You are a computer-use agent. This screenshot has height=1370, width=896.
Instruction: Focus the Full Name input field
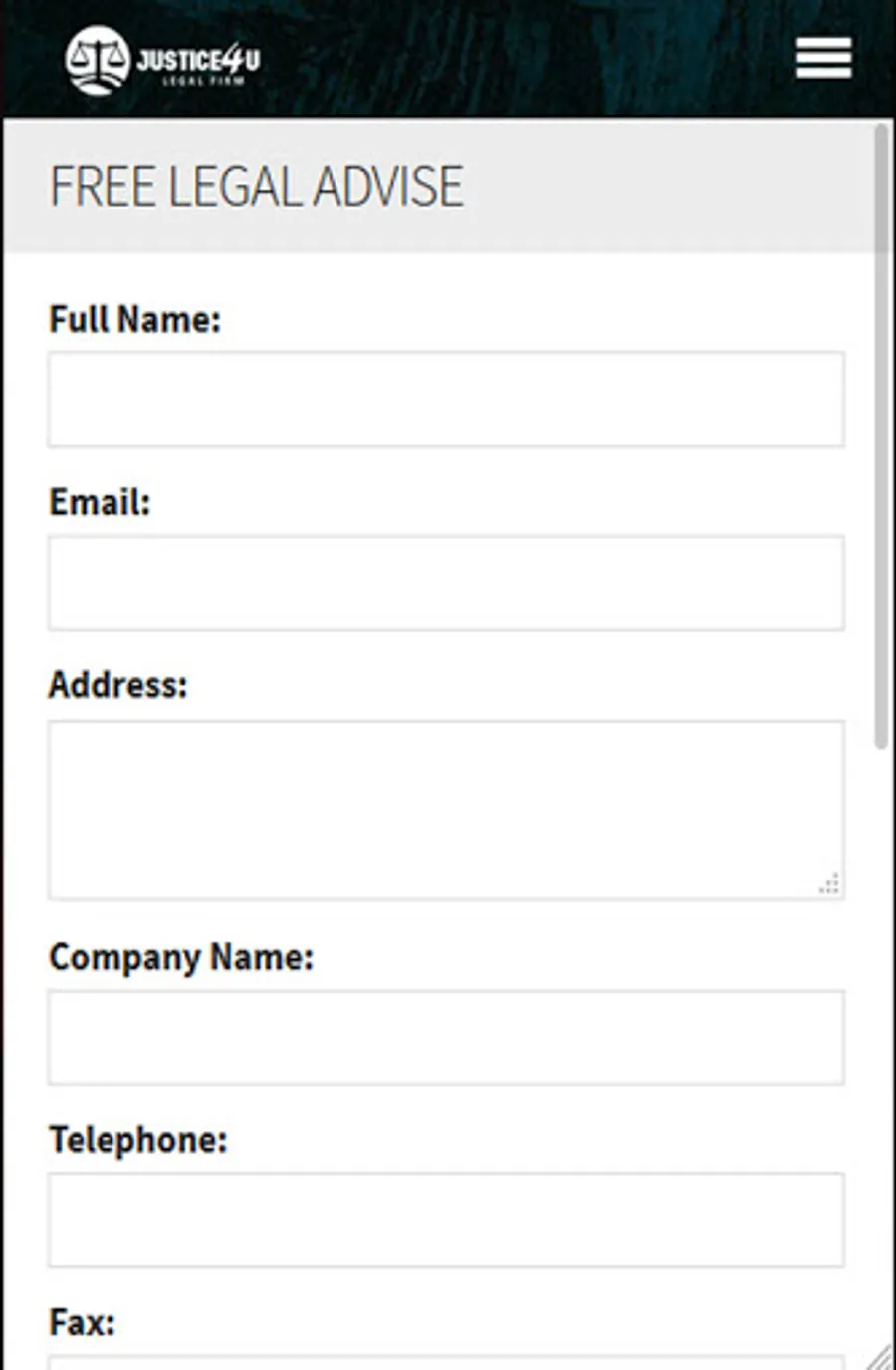point(446,399)
